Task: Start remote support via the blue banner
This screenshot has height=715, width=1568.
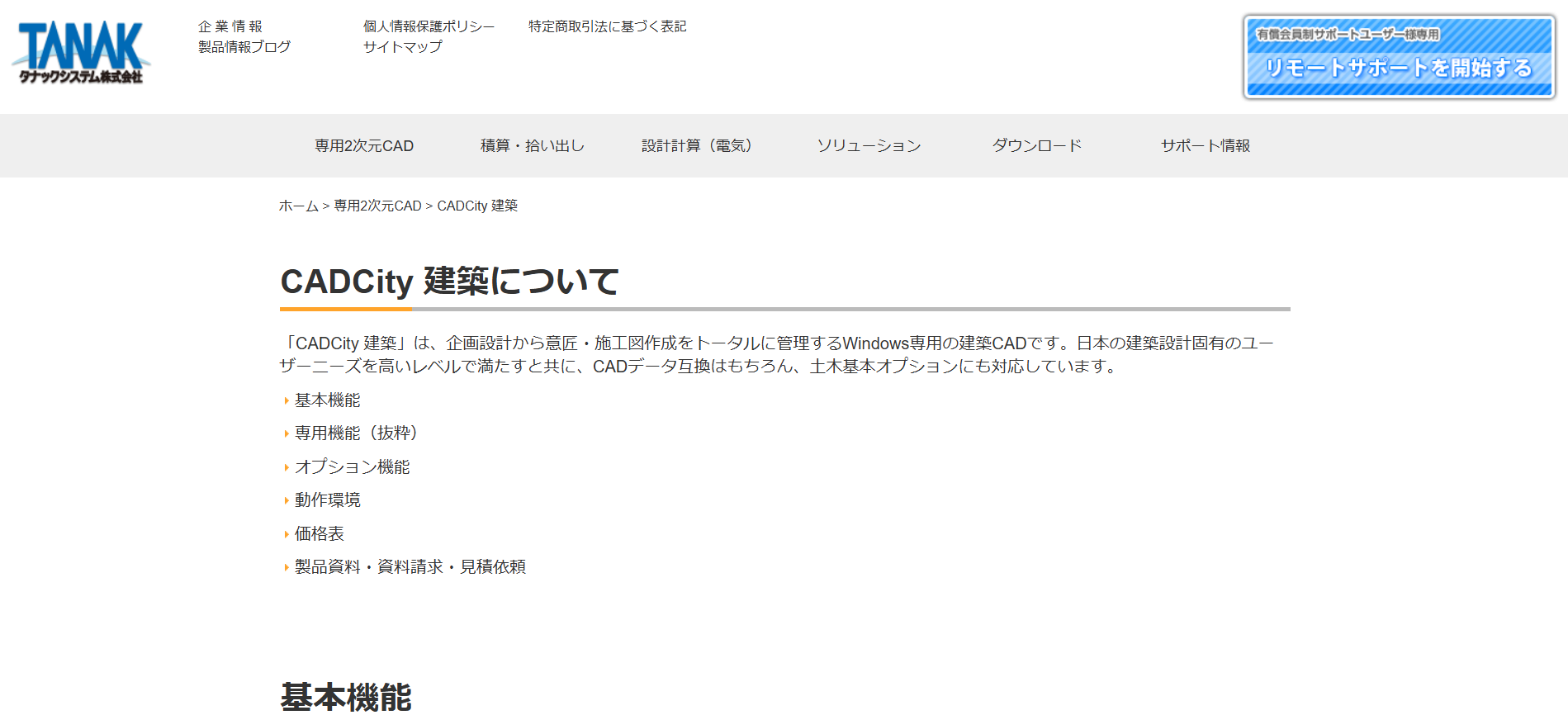Action: [x=1400, y=57]
